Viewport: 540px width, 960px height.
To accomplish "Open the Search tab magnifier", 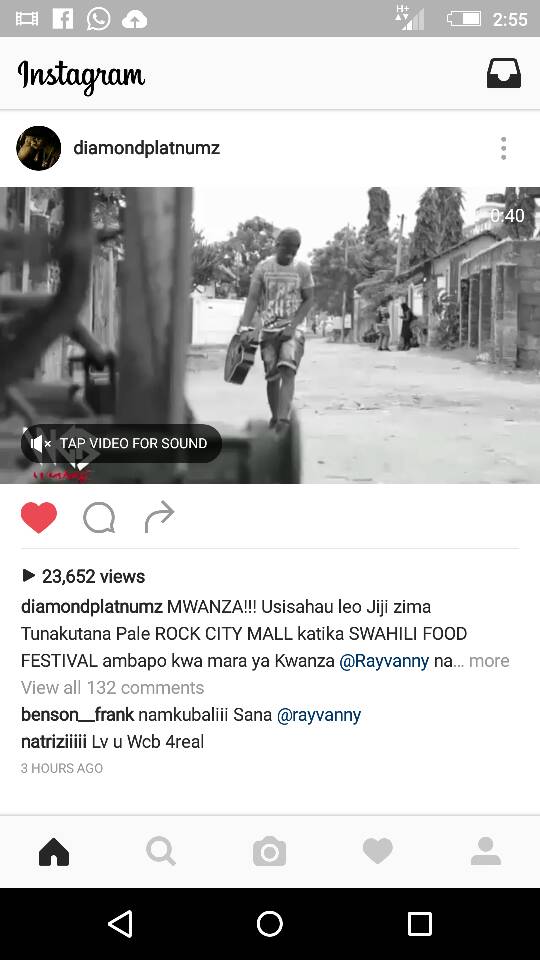I will pos(161,852).
